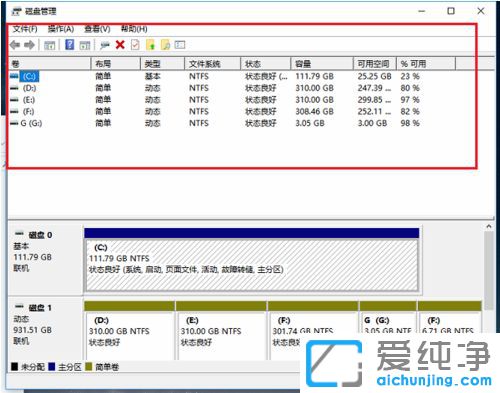Toggle the show/hide action pane icon

click(x=85, y=45)
